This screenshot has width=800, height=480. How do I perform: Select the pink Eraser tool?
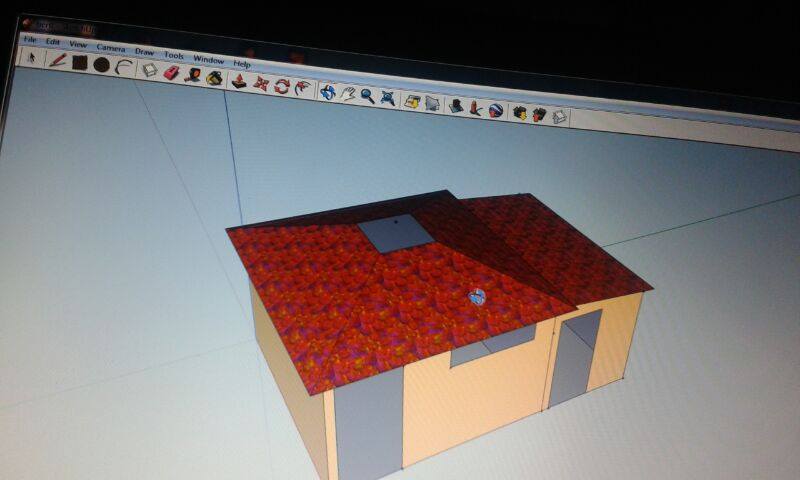[171, 72]
